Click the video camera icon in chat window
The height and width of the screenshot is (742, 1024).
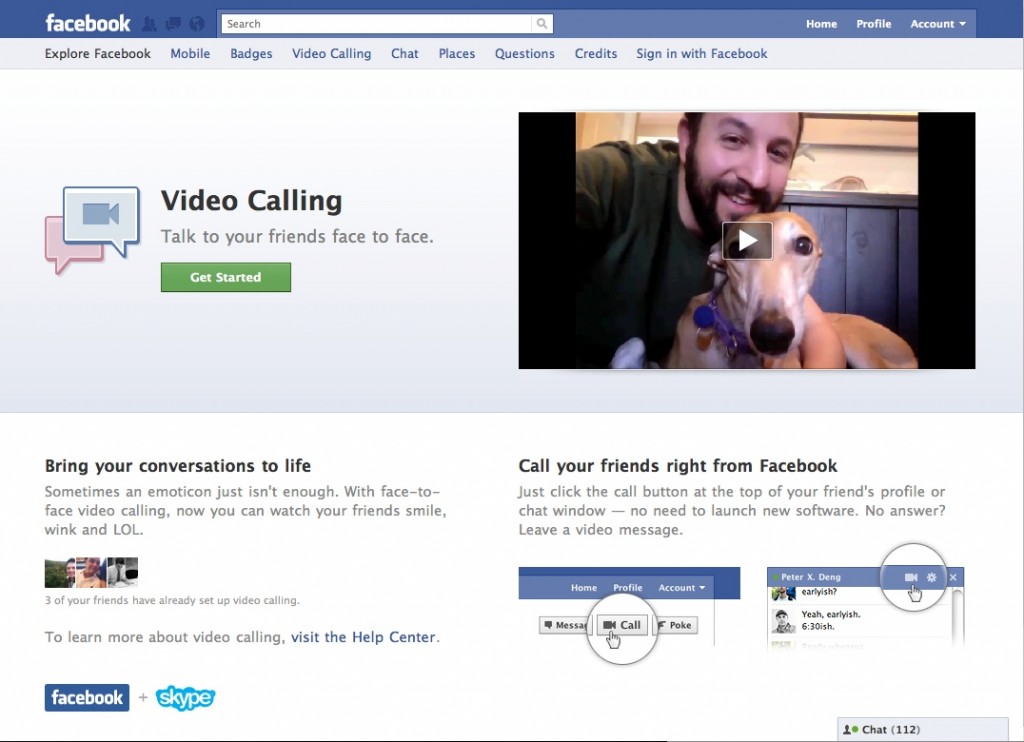point(911,577)
